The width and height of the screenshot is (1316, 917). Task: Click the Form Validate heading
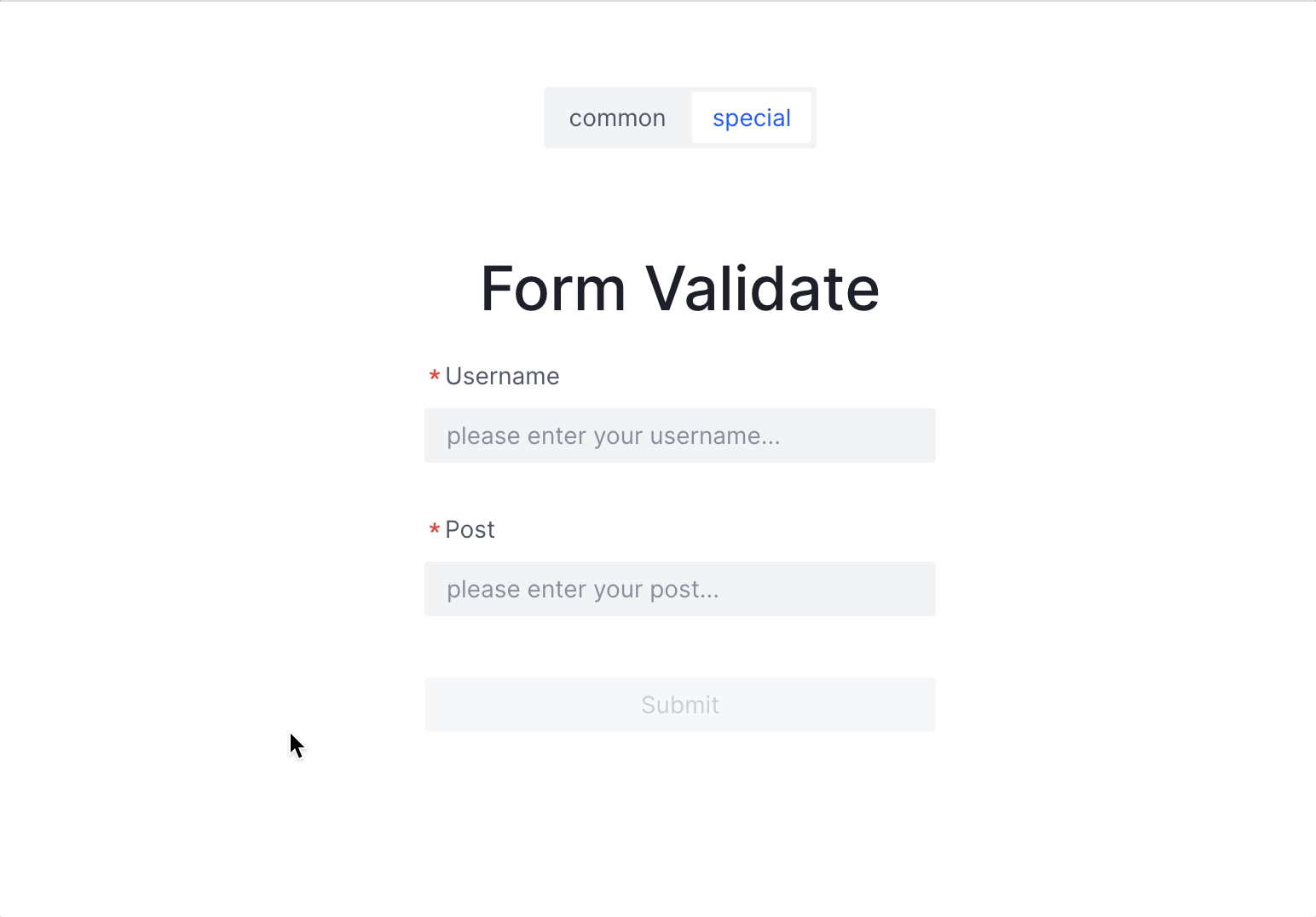pos(679,288)
